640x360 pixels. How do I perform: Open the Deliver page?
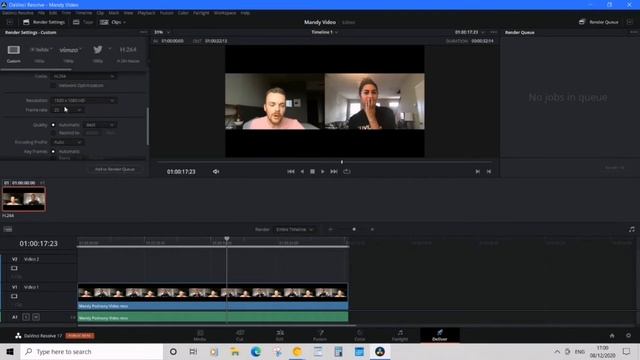pos(440,336)
